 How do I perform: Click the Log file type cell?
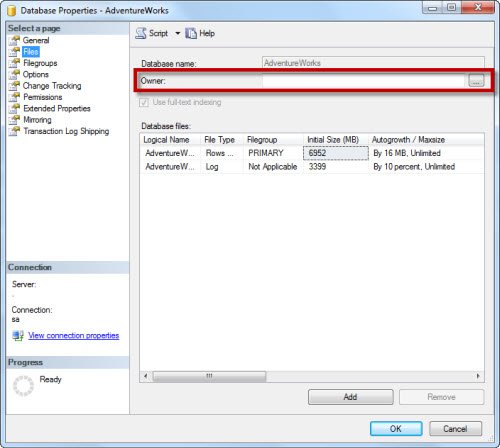[222, 167]
